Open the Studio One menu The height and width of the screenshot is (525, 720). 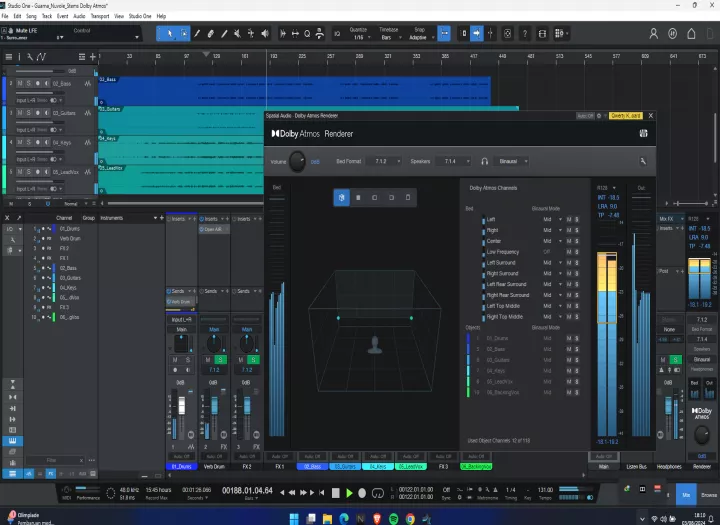(140, 16)
